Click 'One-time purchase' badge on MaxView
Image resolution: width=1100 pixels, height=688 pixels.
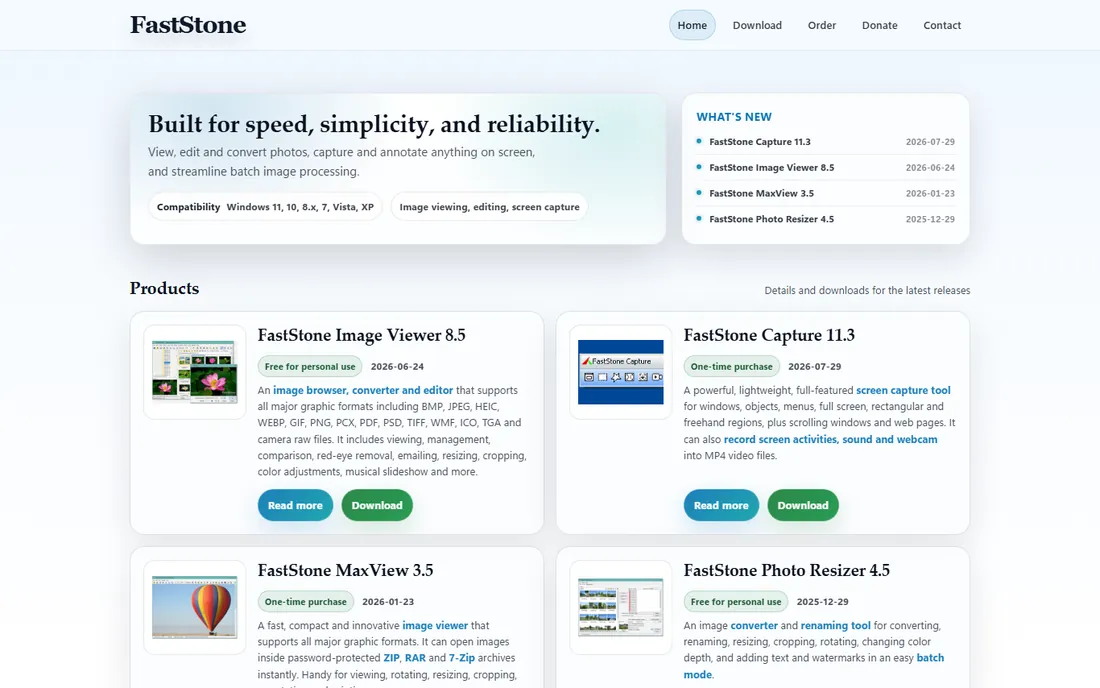tap(306, 602)
